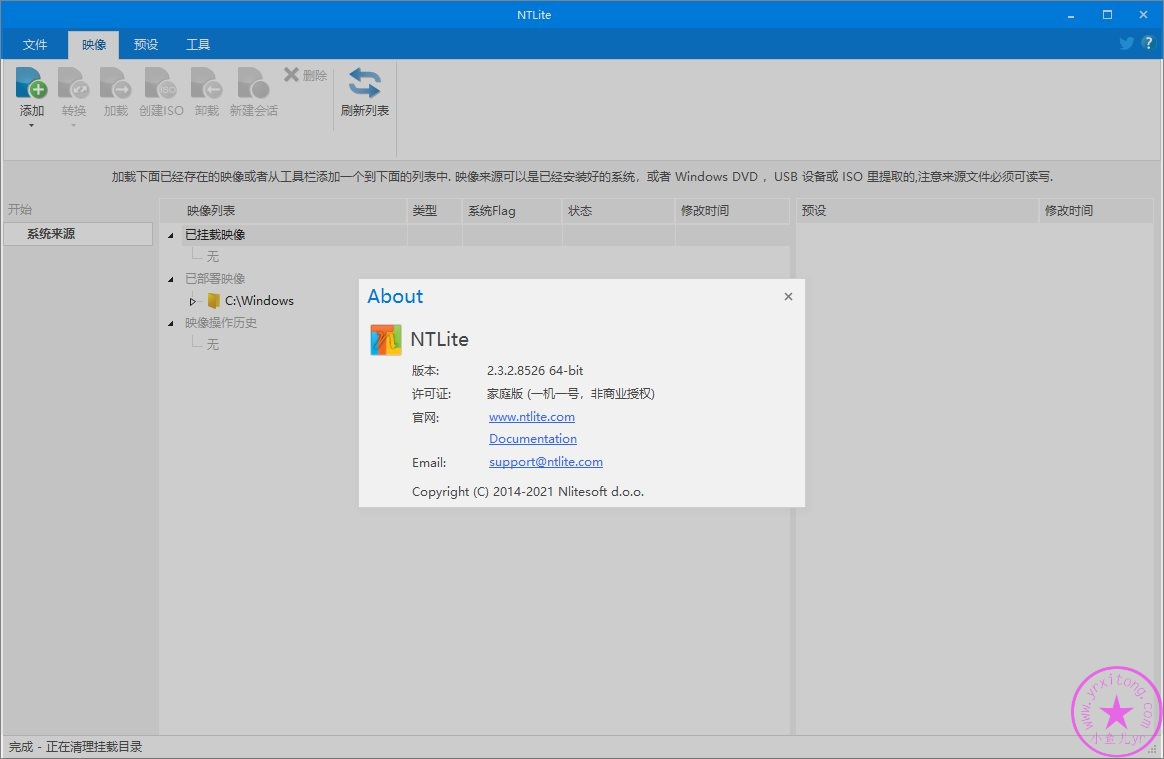Click the status bar text 完成 - 正在清理挂载目录

[x=75, y=747]
